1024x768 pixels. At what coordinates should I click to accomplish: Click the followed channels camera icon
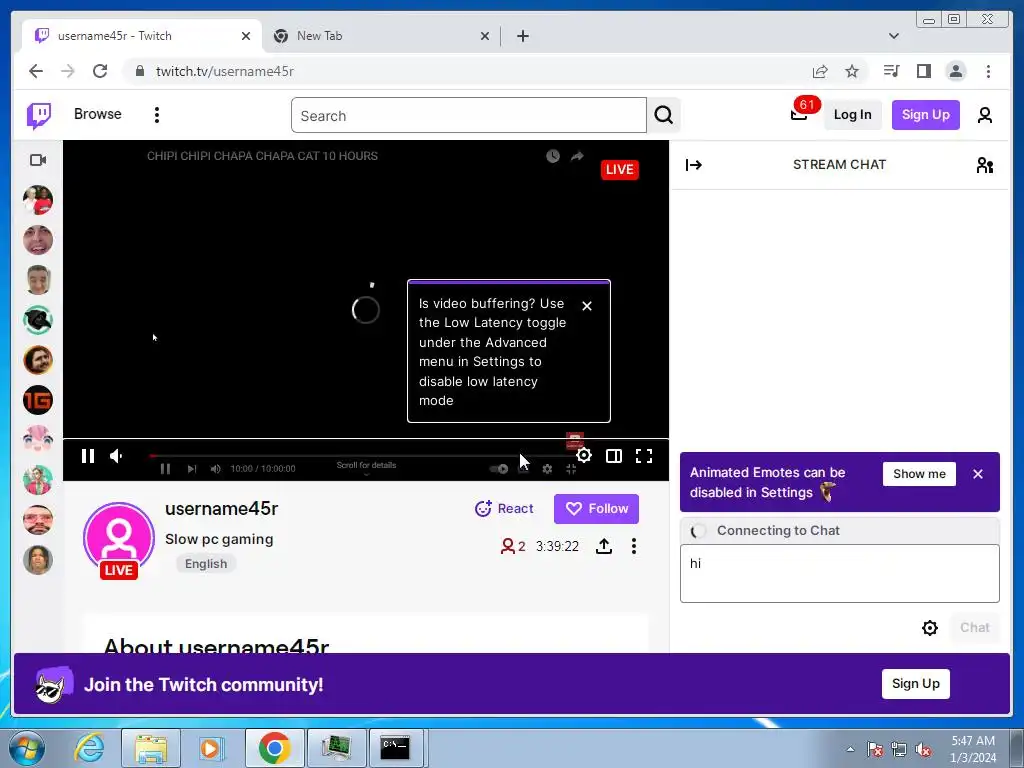[x=38, y=160]
